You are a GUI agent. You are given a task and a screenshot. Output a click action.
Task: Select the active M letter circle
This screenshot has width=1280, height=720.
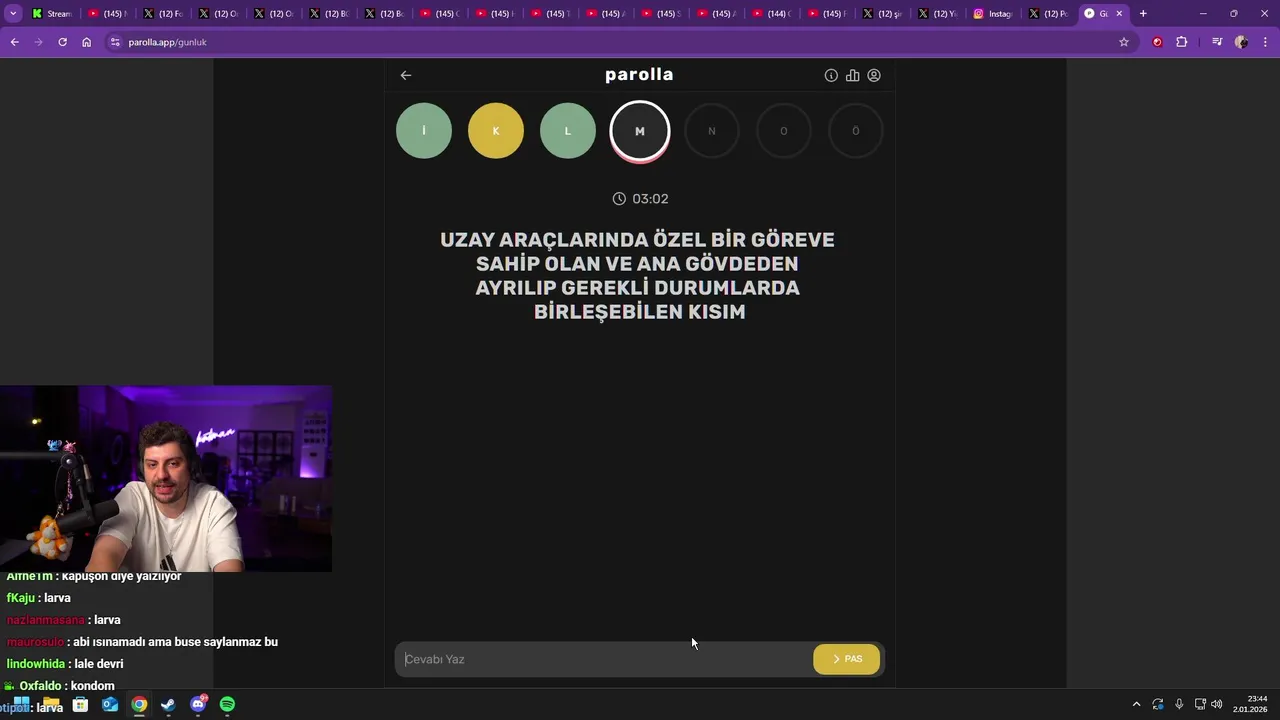640,131
